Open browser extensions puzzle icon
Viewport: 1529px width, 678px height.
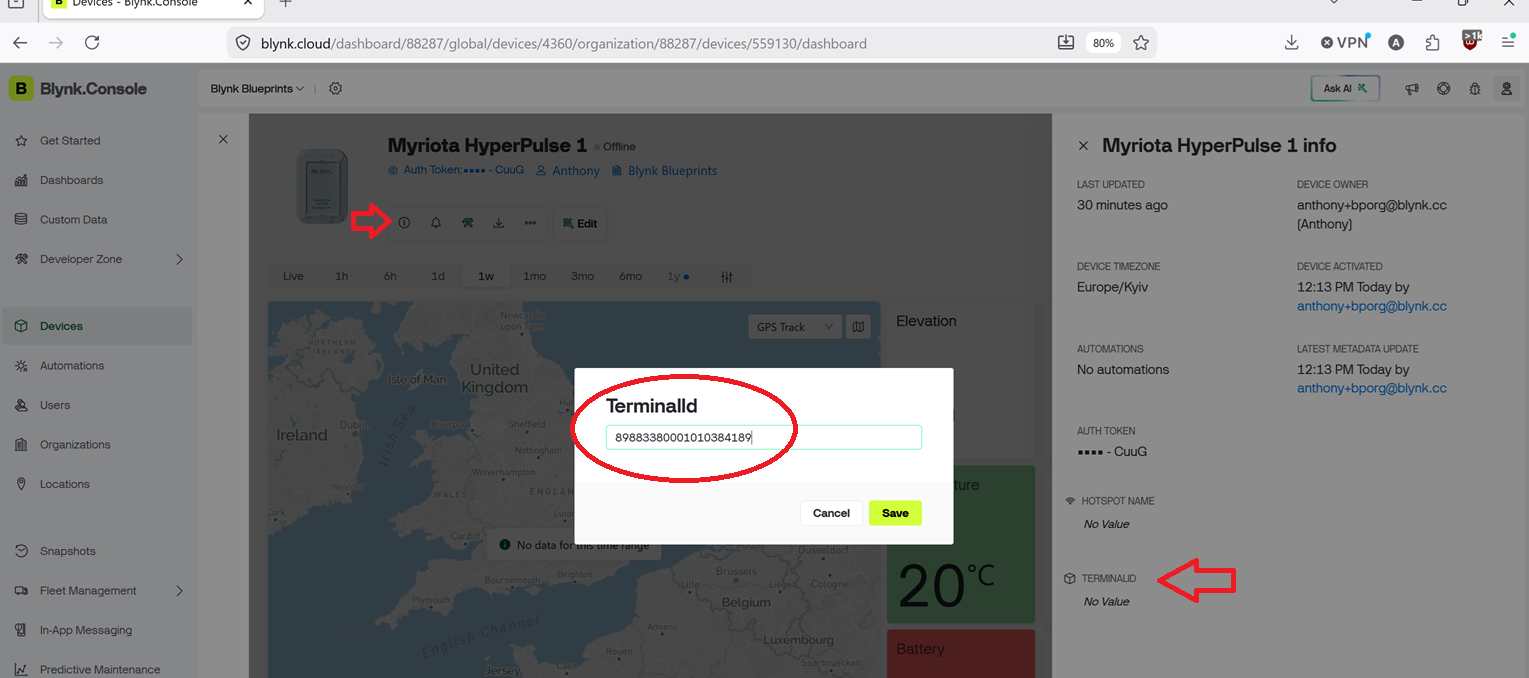[1433, 43]
